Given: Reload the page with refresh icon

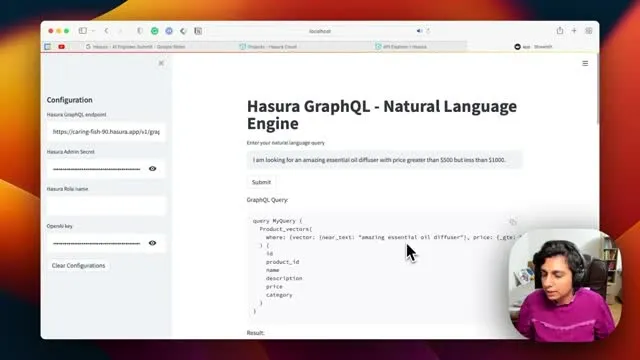Looking at the screenshot, I should 428,31.
